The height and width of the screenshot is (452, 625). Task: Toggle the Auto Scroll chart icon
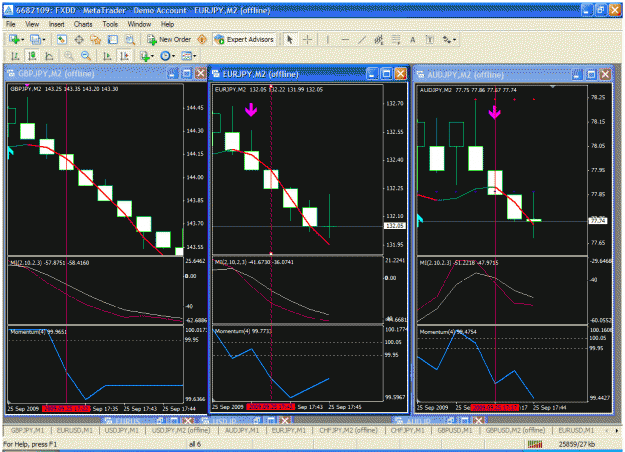point(107,56)
